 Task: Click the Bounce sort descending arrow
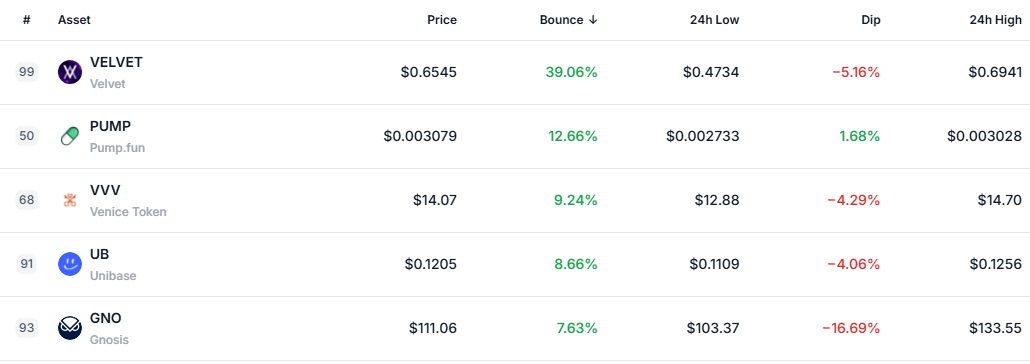coord(593,20)
